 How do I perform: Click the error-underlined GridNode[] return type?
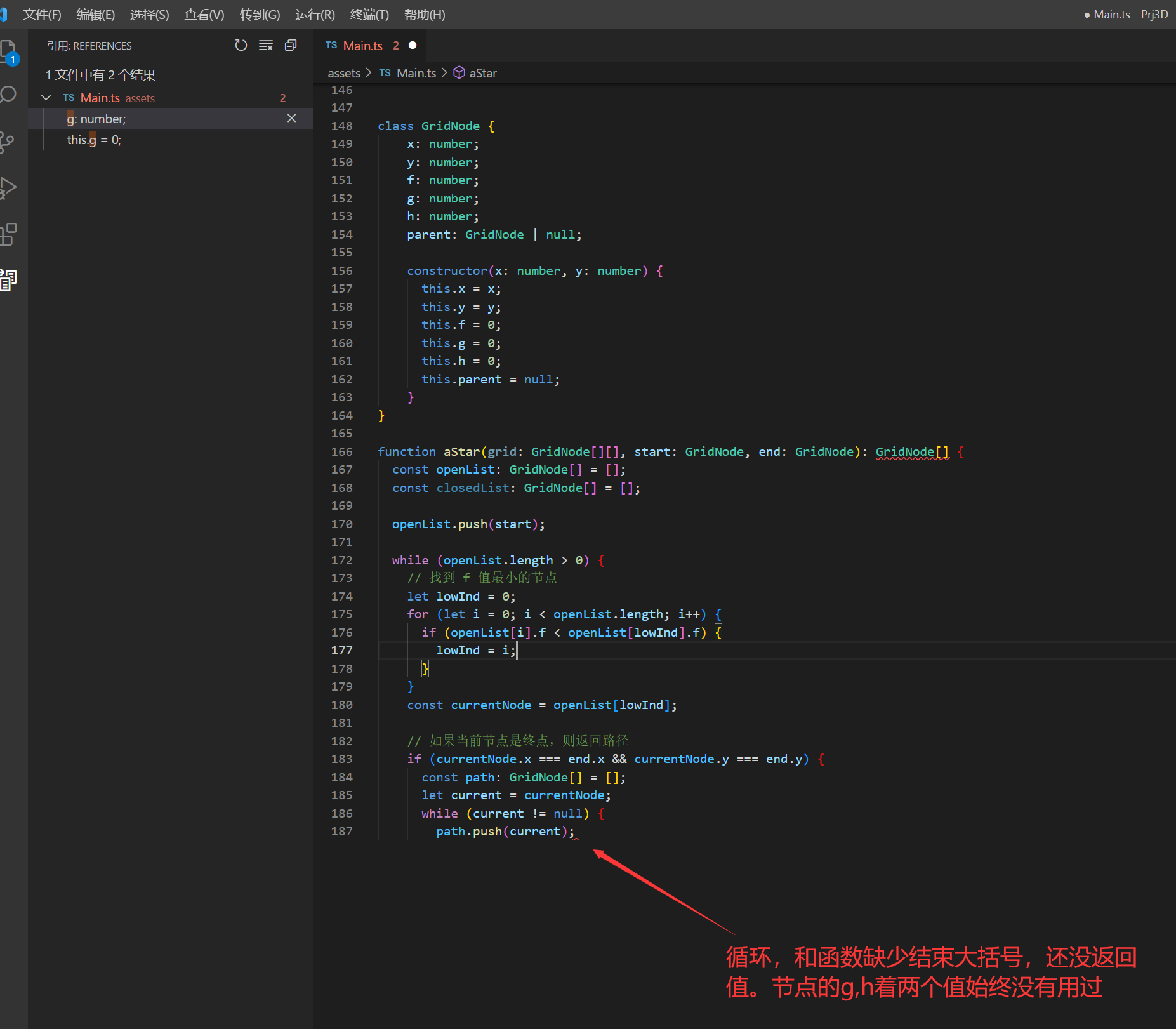coord(913,452)
